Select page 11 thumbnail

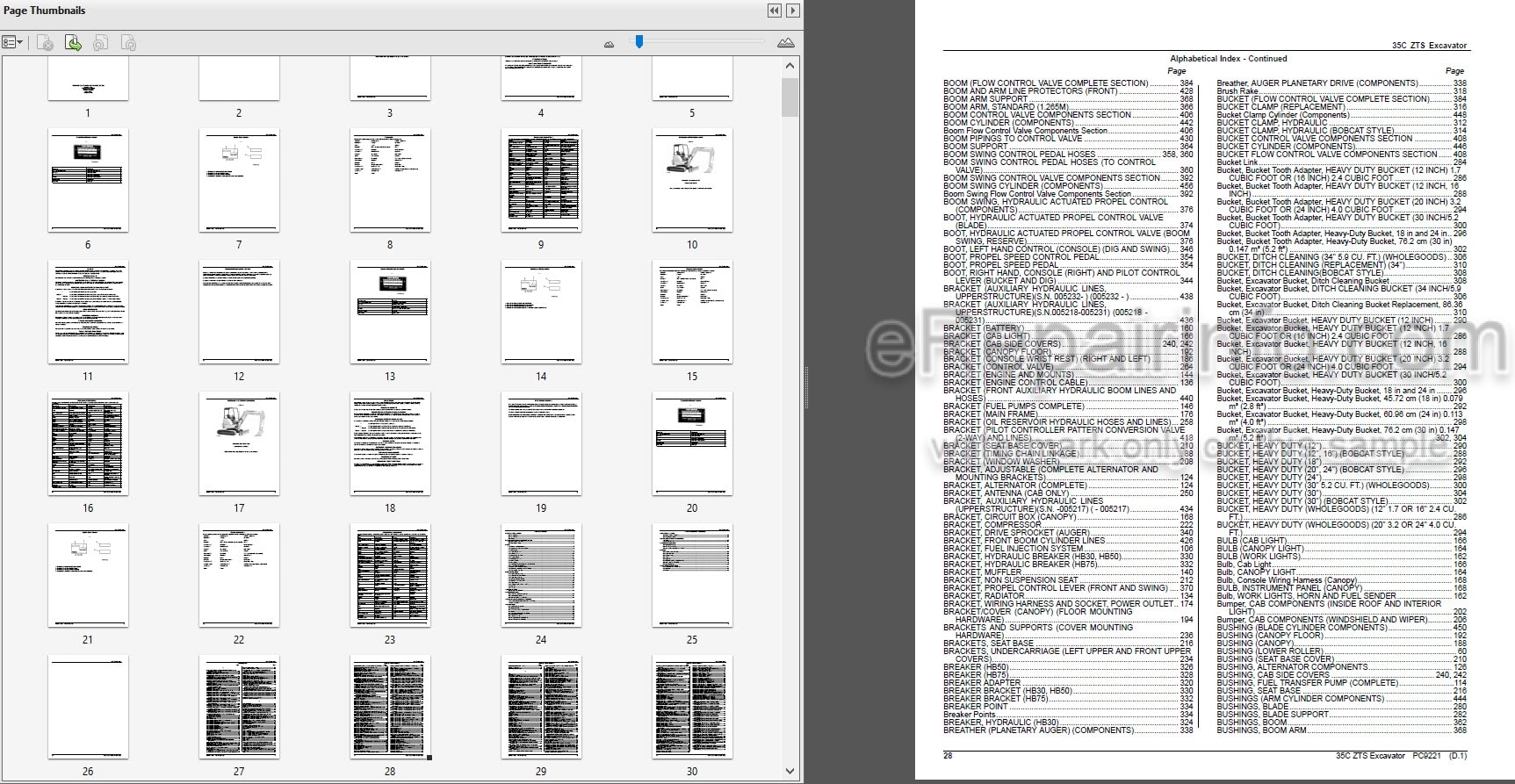click(88, 312)
